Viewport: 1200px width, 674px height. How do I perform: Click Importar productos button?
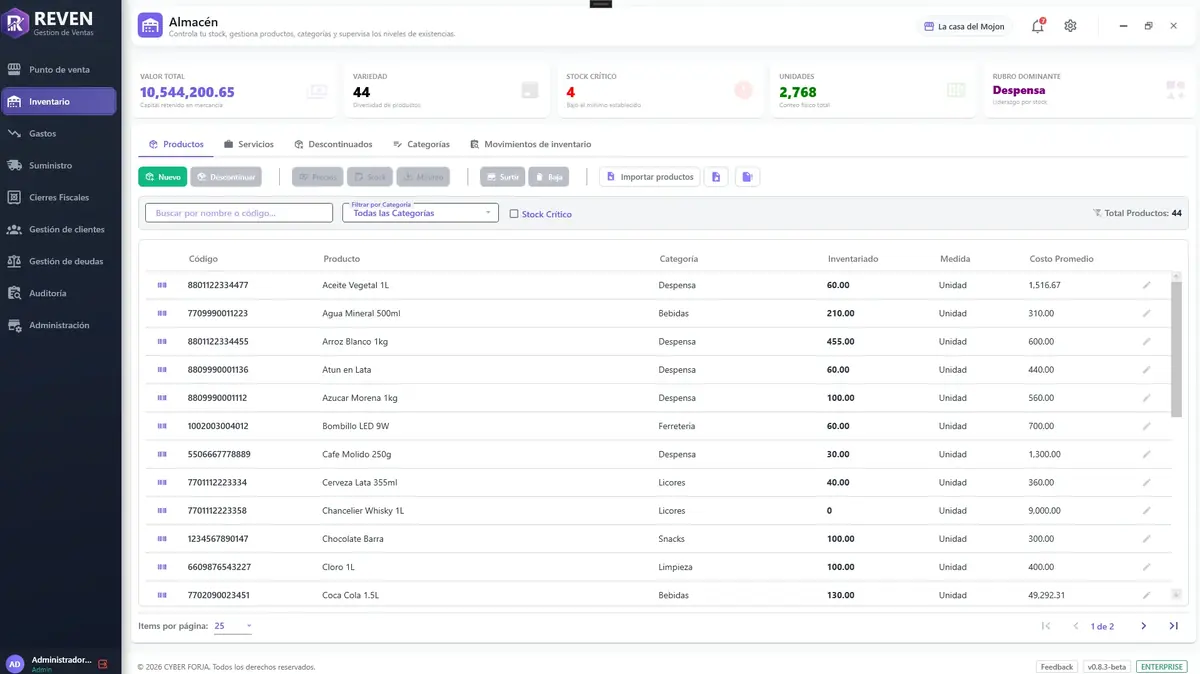click(x=650, y=177)
